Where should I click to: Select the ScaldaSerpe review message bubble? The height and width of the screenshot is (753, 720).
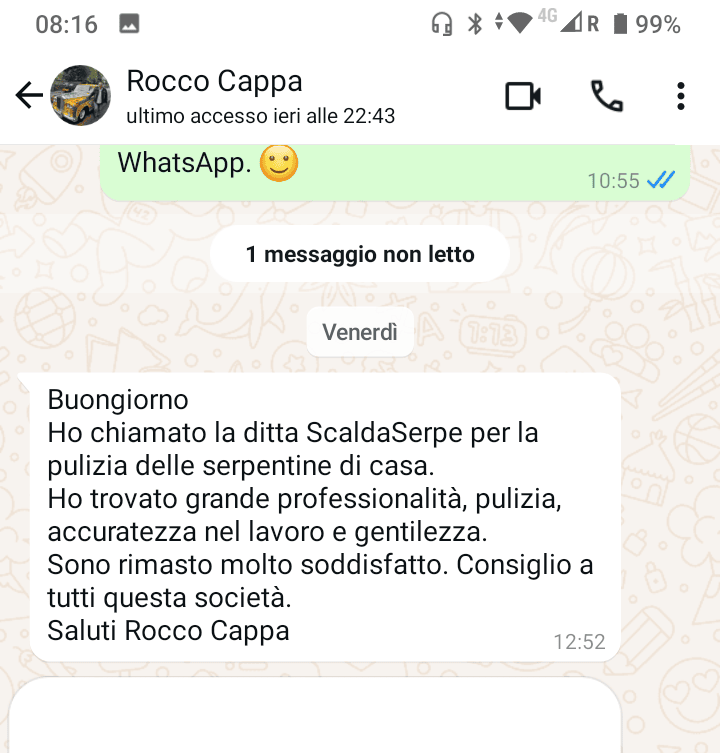325,517
